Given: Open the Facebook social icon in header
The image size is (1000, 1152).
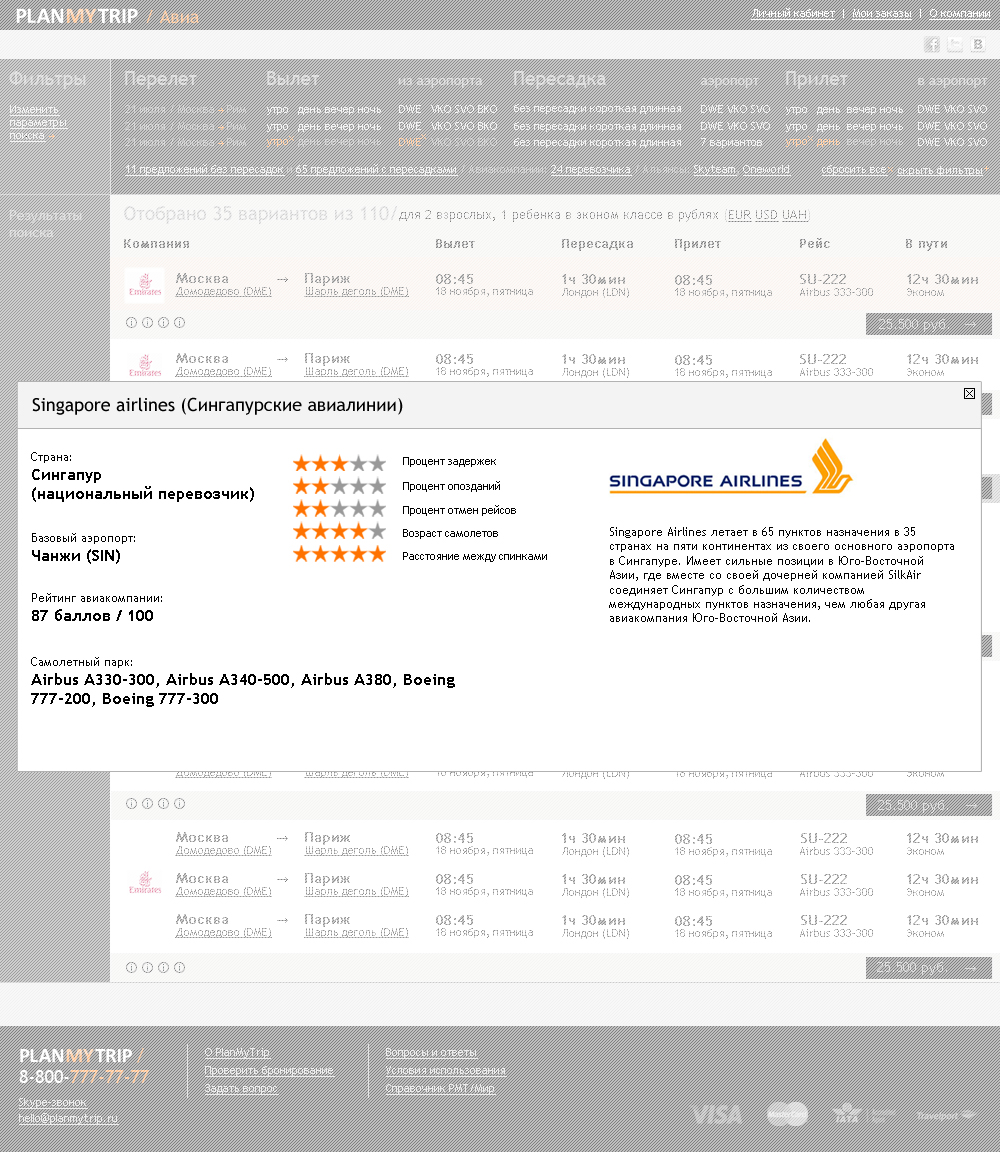Looking at the screenshot, I should click(x=932, y=44).
